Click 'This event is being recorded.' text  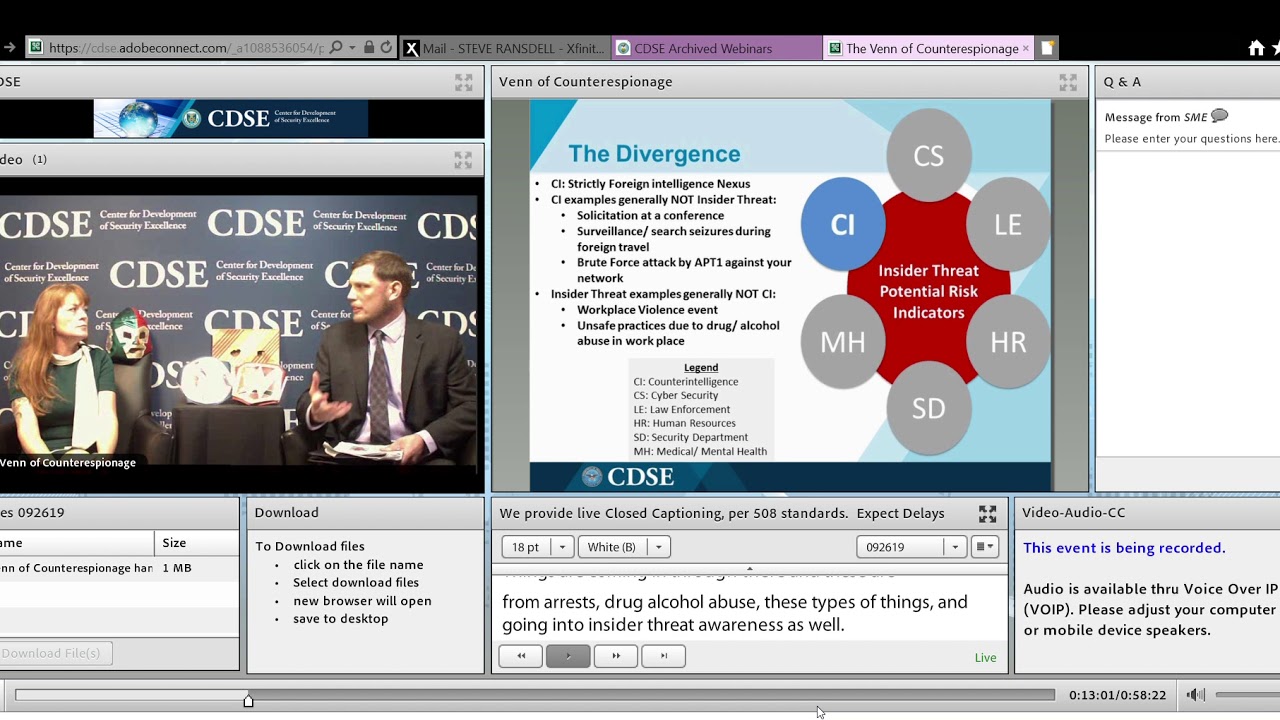tap(1124, 548)
